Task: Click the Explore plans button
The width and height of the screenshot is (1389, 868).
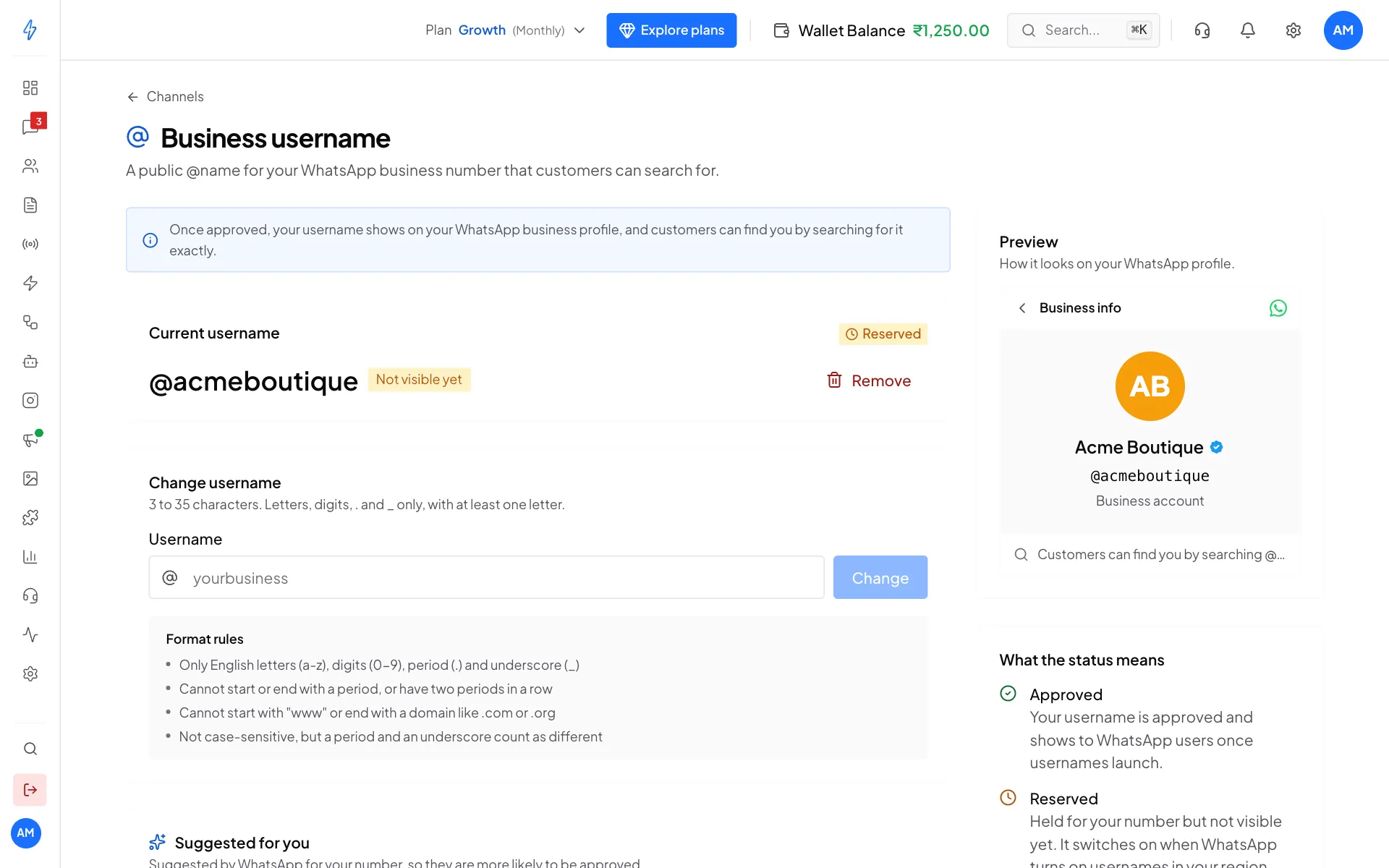Action: [671, 30]
